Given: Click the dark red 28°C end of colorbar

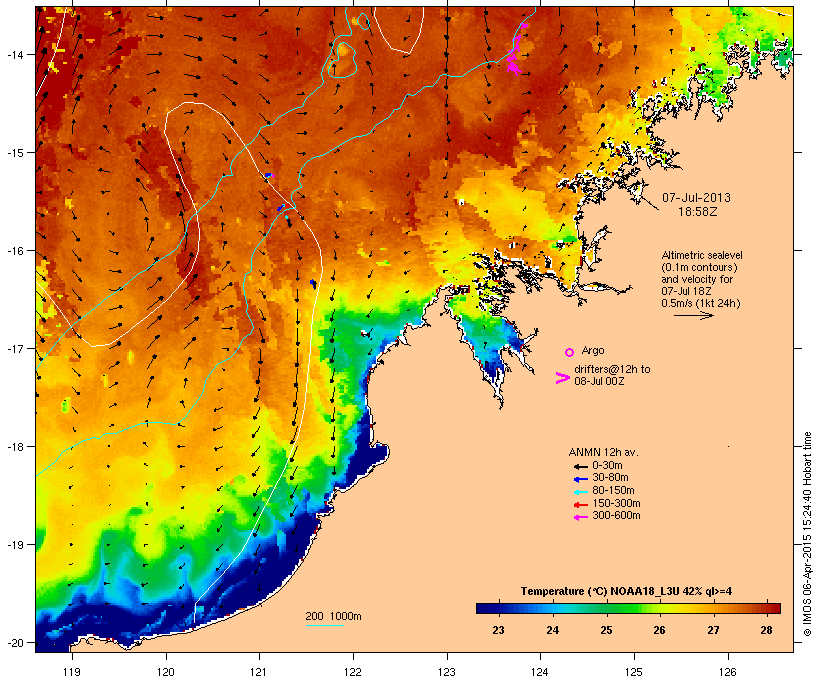Looking at the screenshot, I should [776, 608].
